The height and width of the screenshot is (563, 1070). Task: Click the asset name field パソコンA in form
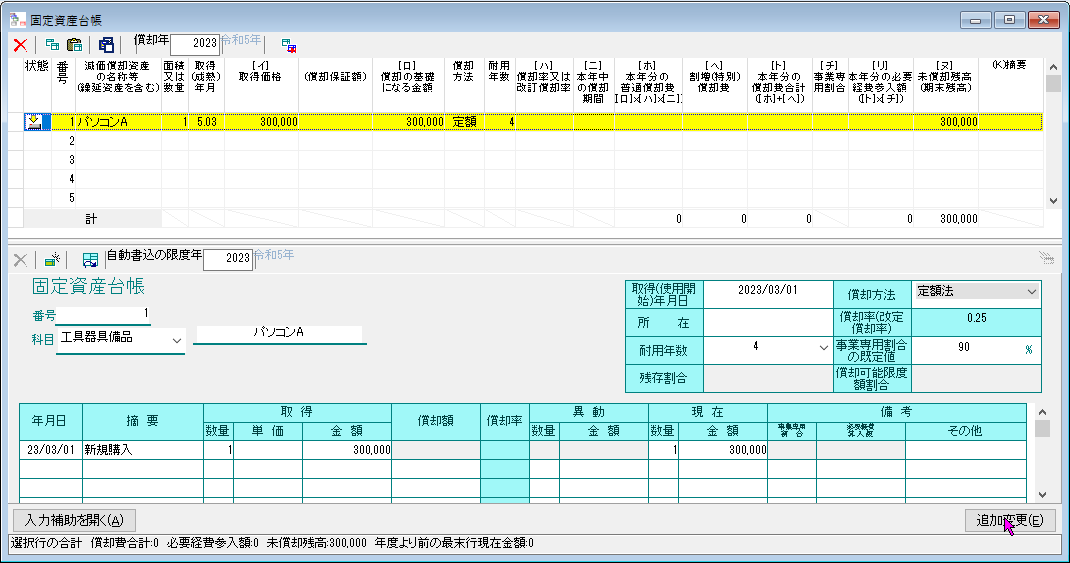click(x=280, y=333)
